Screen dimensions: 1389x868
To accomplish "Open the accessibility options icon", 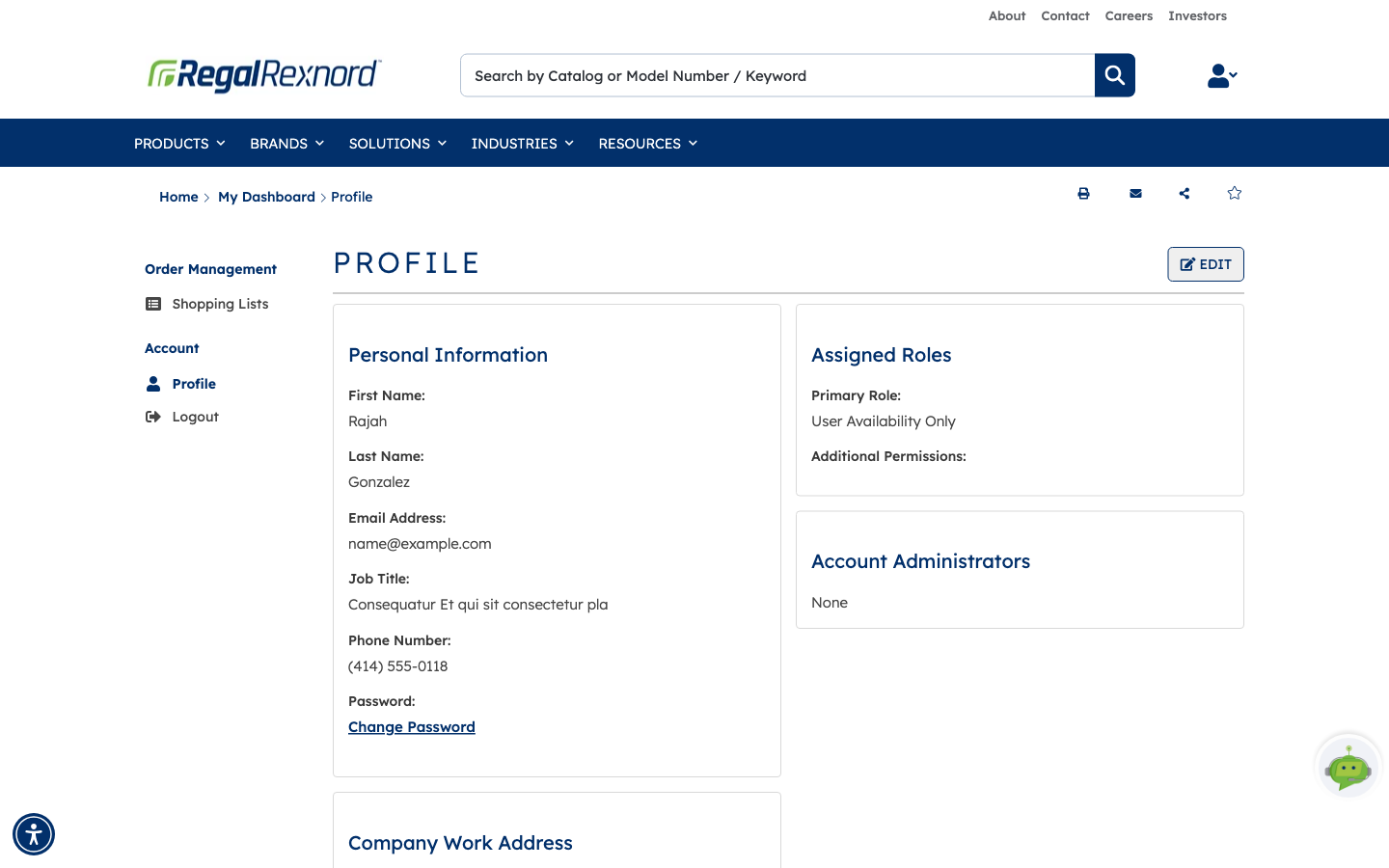I will point(34,834).
